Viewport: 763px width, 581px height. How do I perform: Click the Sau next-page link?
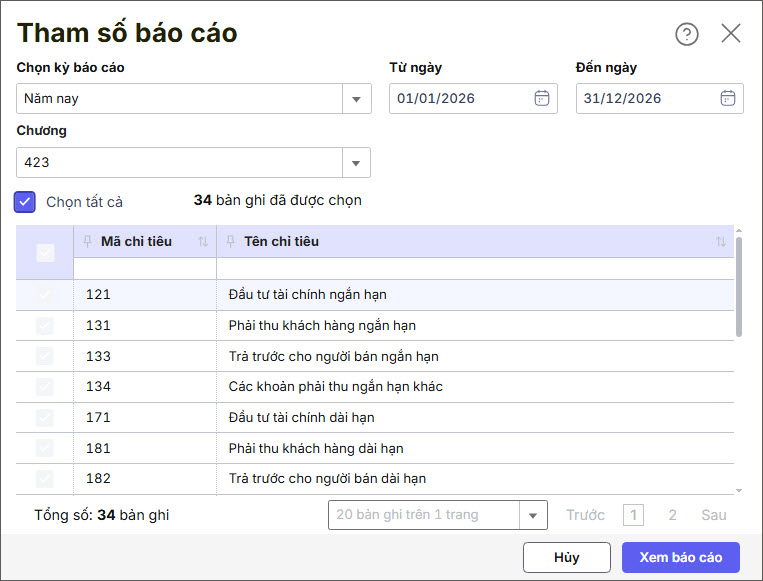coord(713,515)
